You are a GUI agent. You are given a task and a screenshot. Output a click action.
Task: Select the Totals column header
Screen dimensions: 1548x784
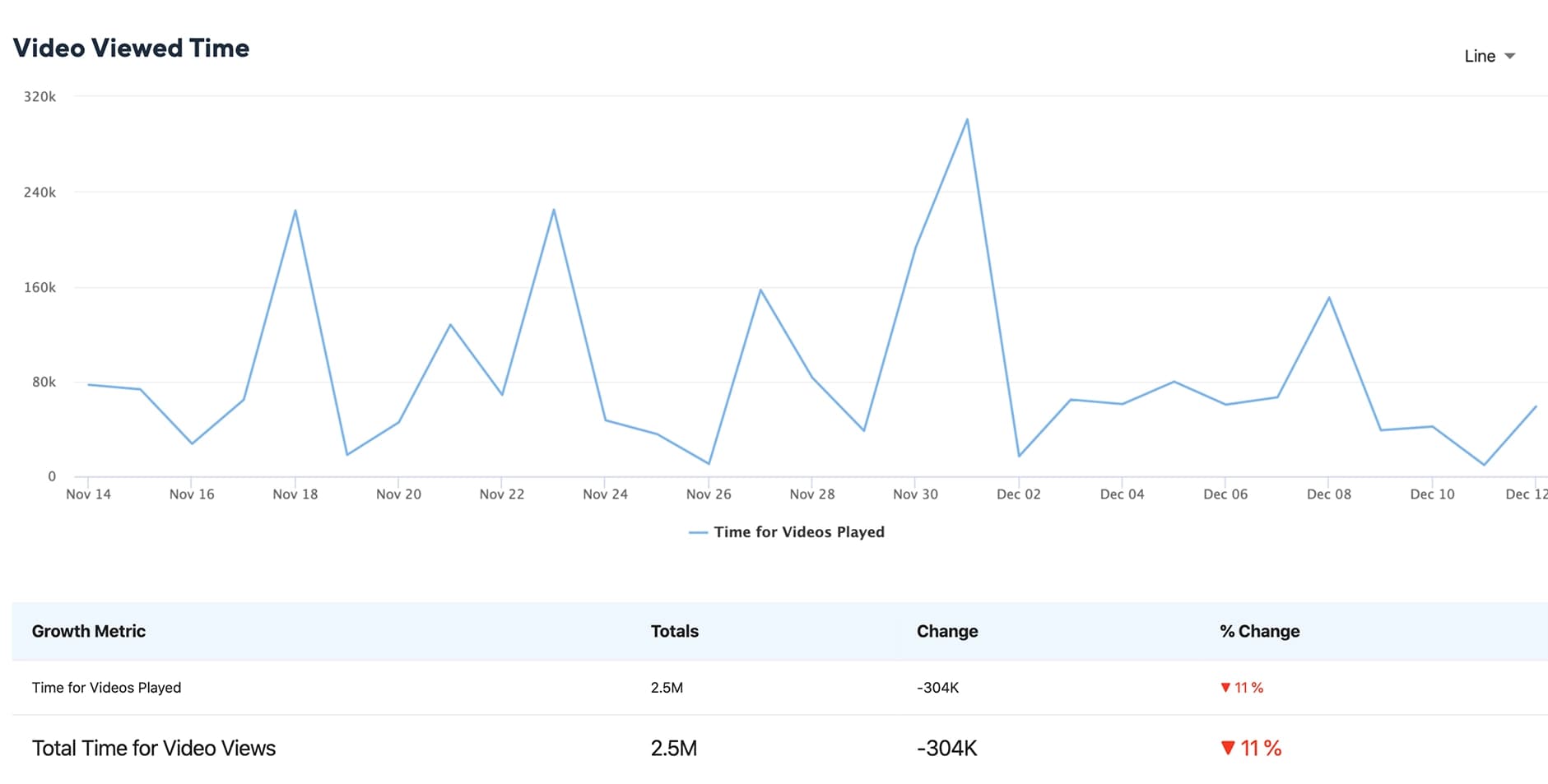pos(675,631)
